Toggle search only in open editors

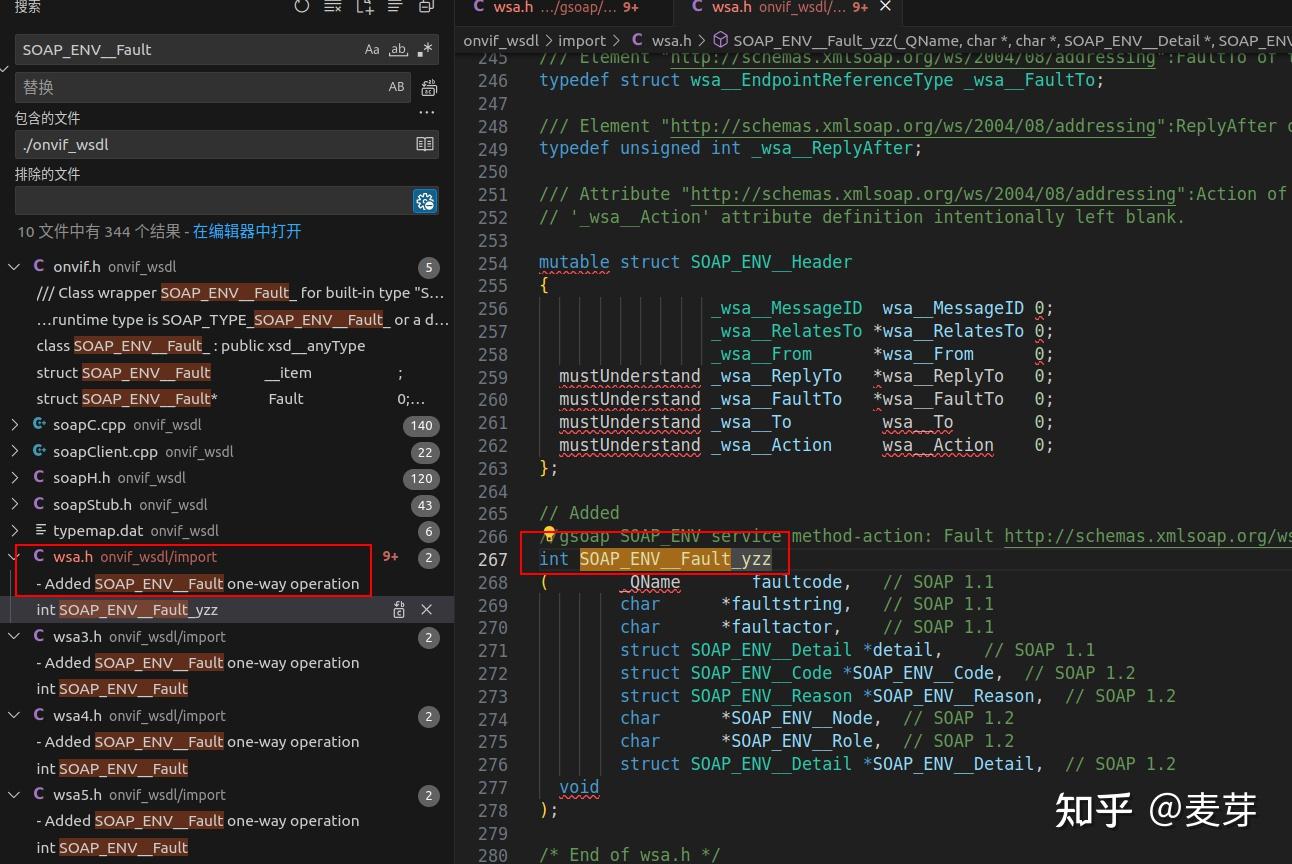pos(425,145)
